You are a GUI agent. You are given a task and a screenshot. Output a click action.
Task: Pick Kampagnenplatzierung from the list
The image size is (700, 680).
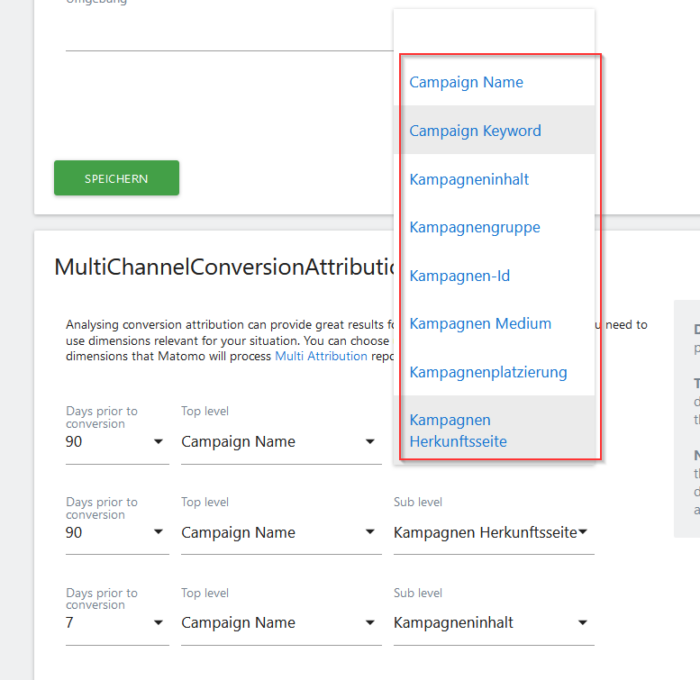tap(494, 372)
